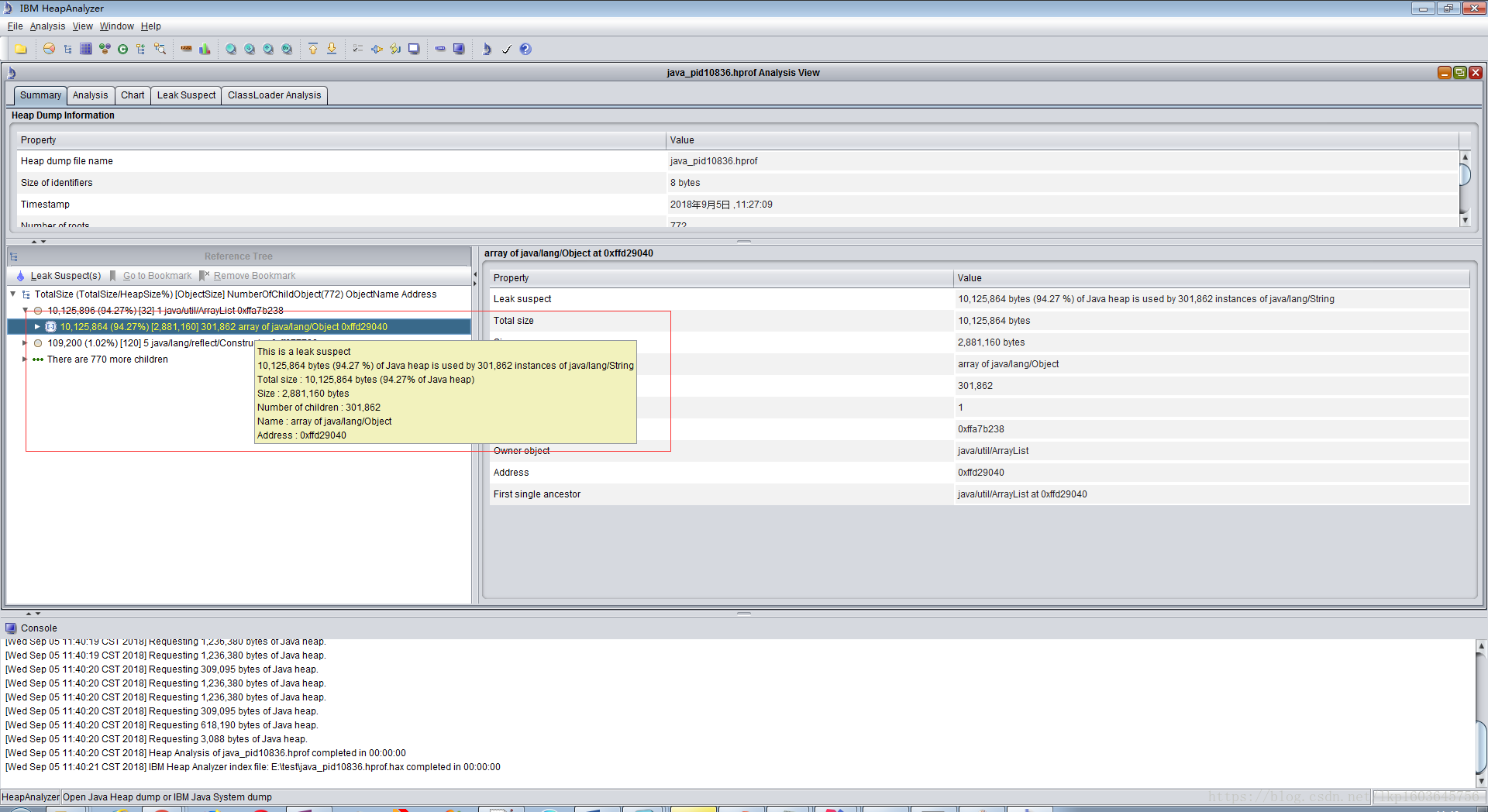Open the File menu
This screenshot has height=812, width=1488.
[15, 26]
